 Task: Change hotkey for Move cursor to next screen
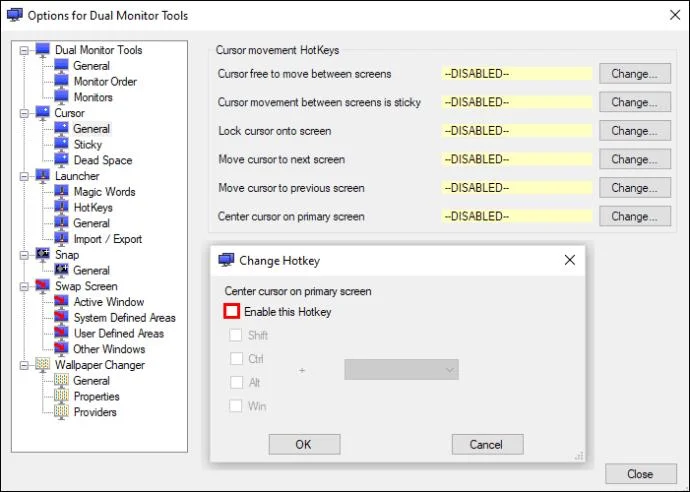point(635,159)
